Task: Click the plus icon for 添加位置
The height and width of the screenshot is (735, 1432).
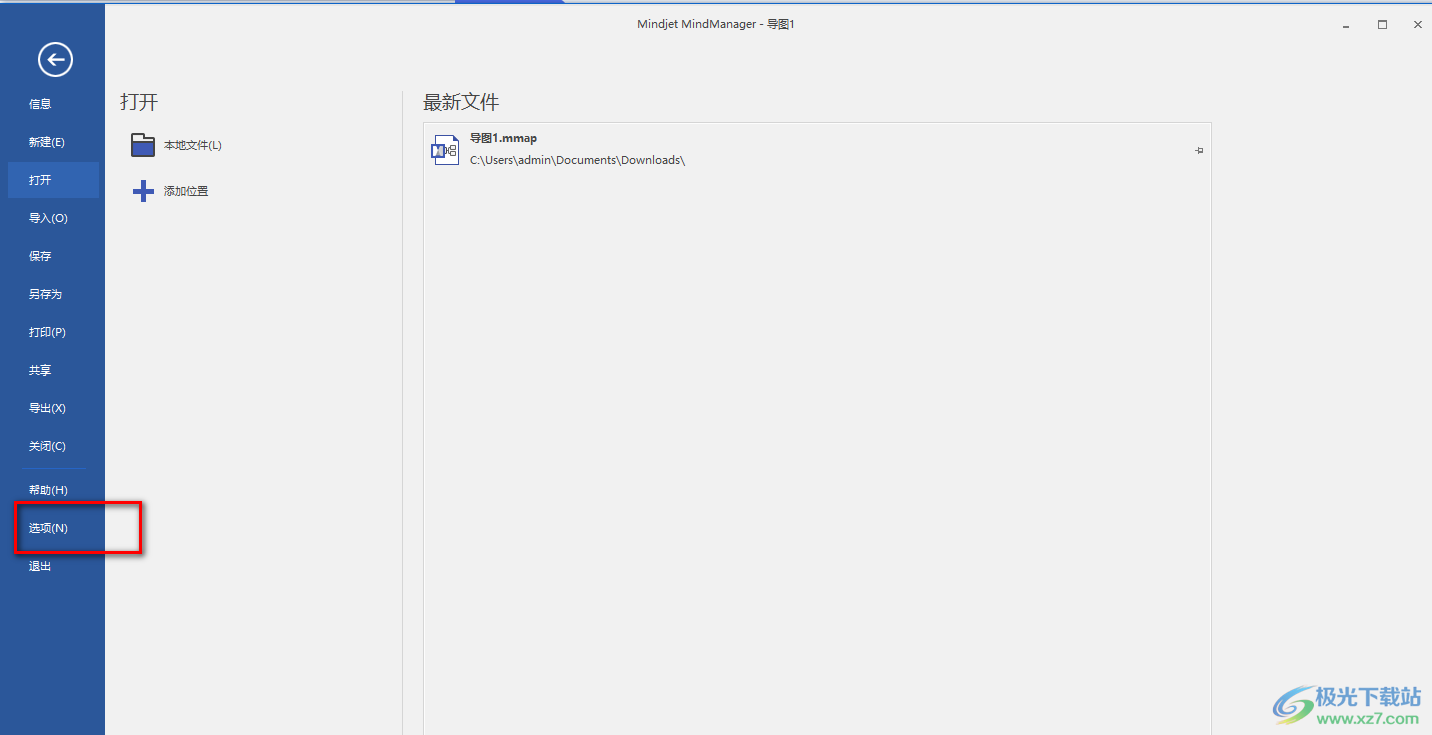Action: coord(143,191)
